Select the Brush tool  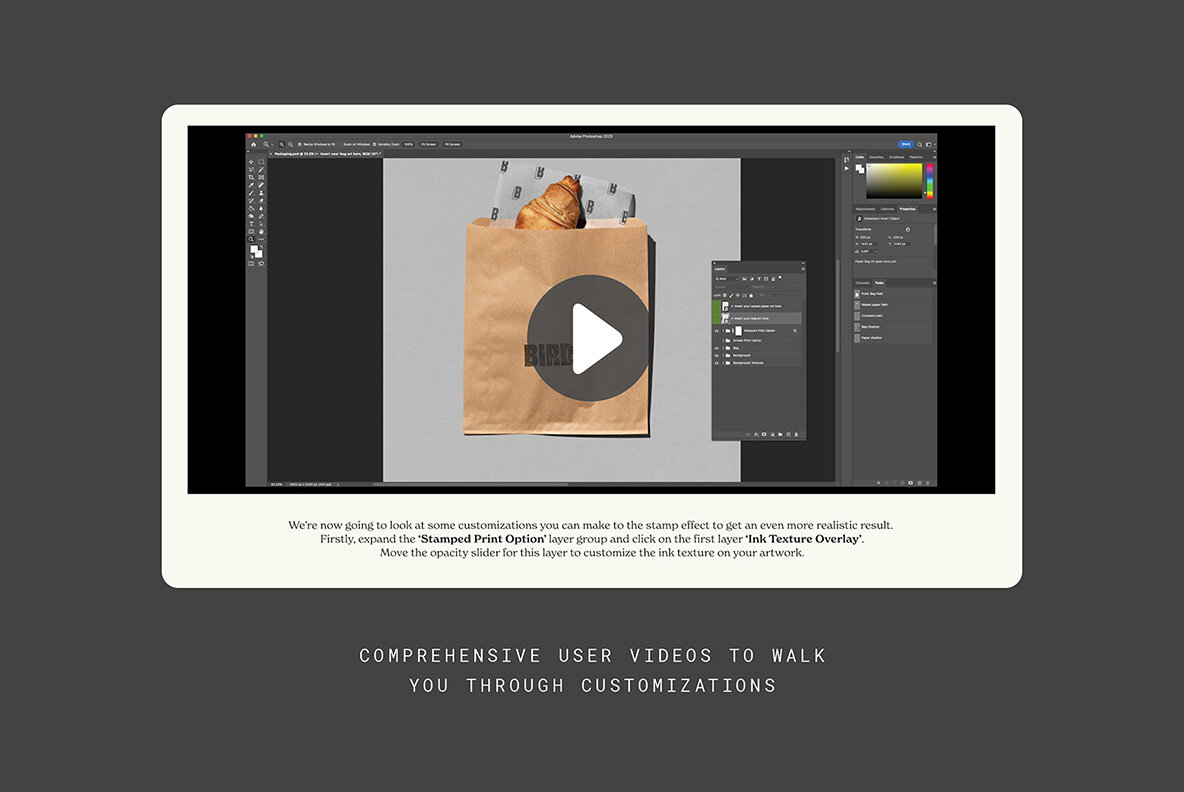[x=251, y=192]
